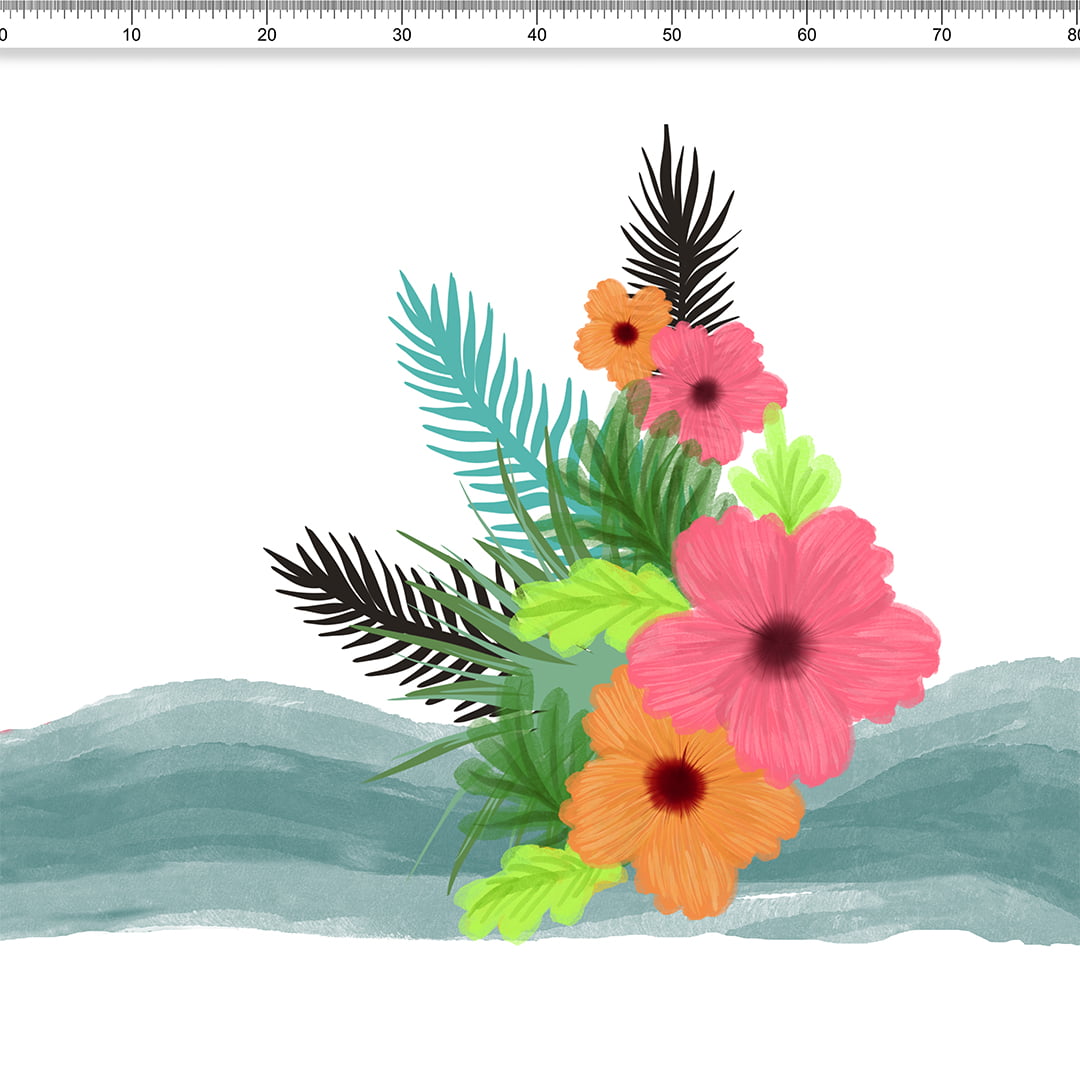Select the large orange hibiscus flower's center

(x=676, y=783)
